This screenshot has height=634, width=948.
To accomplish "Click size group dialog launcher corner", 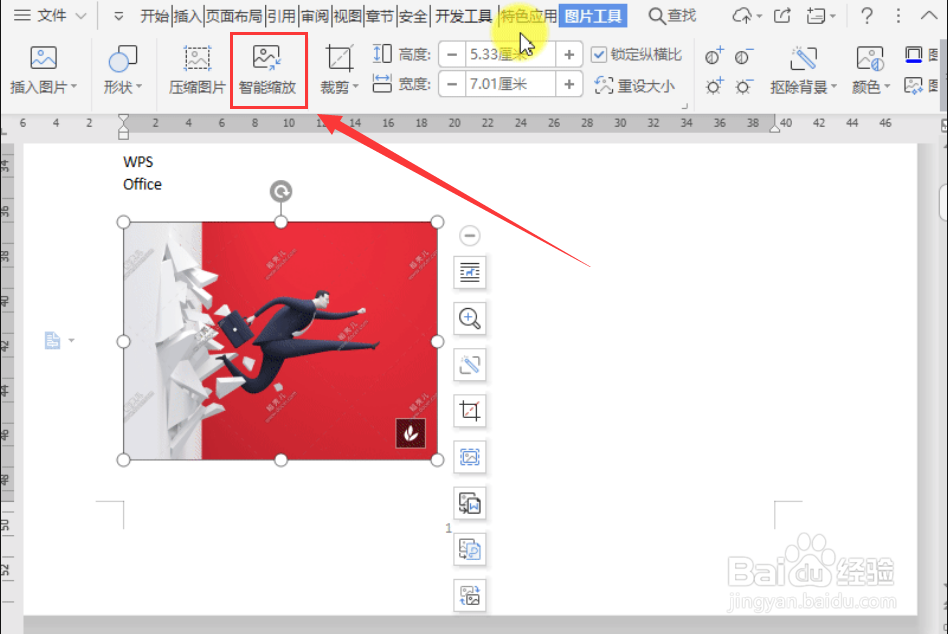I will (685, 106).
